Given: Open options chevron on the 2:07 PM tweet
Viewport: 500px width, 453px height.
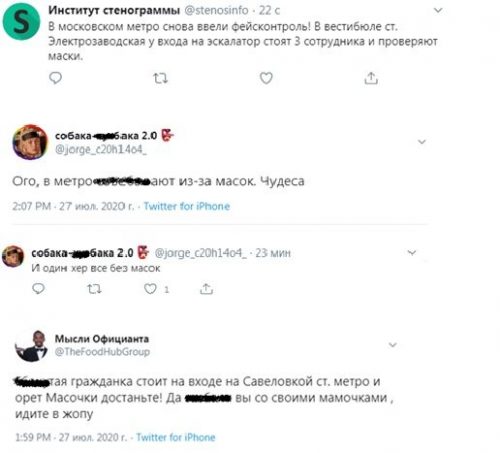Looking at the screenshot, I should pyautogui.click(x=422, y=142).
